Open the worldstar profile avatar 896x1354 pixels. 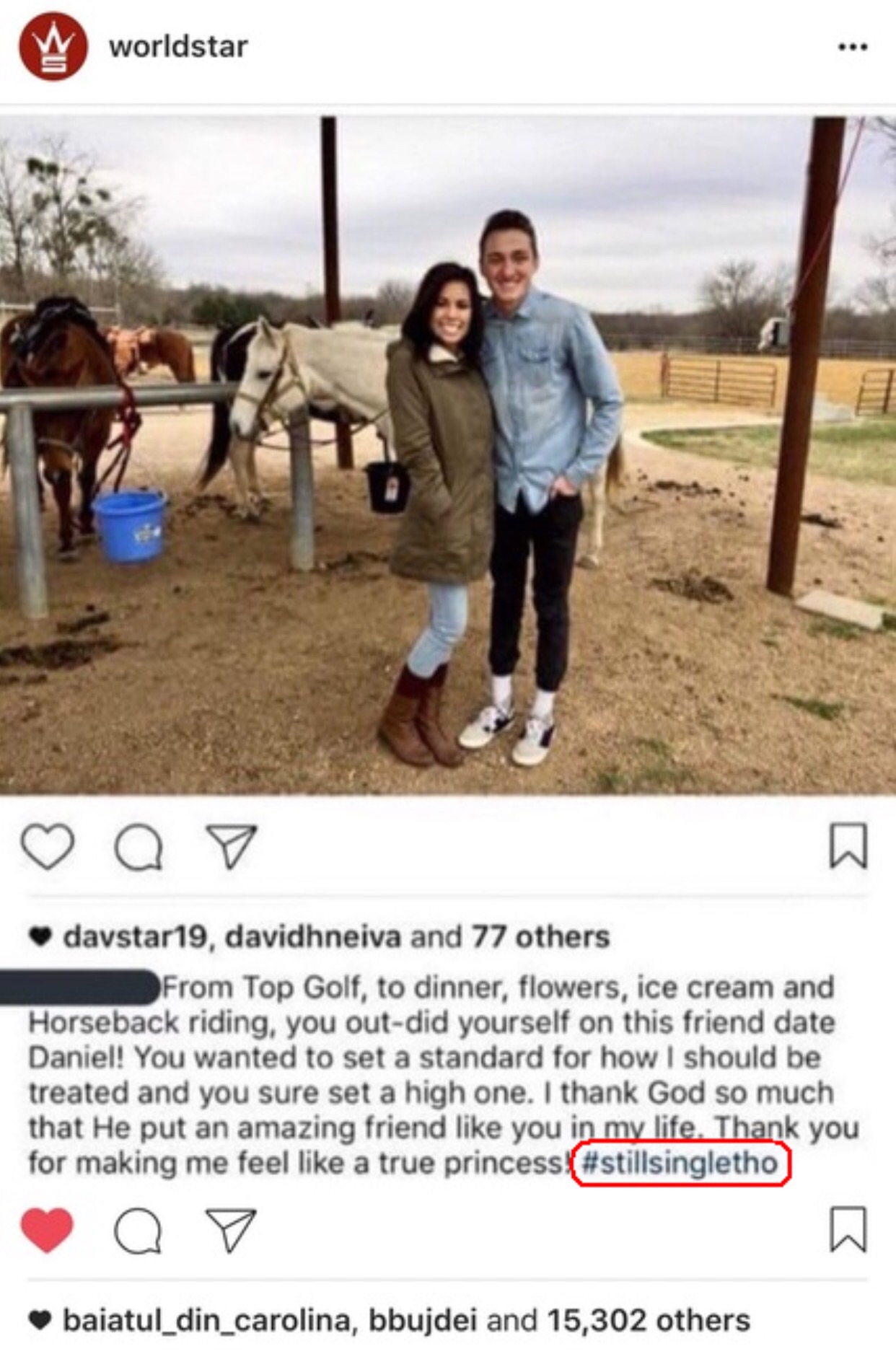click(x=53, y=46)
